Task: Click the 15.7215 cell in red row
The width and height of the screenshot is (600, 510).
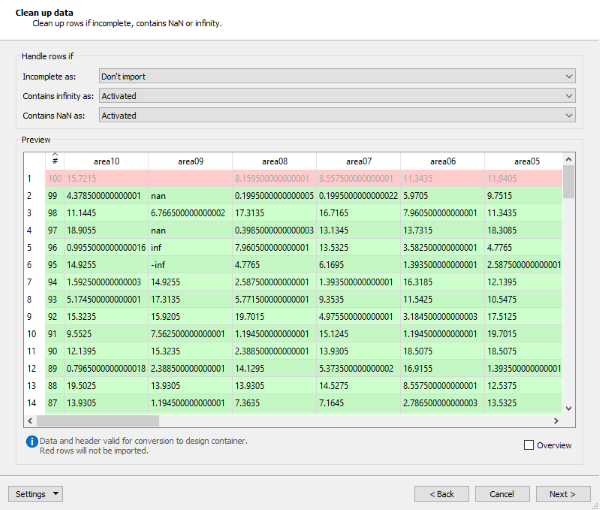Action: point(106,179)
